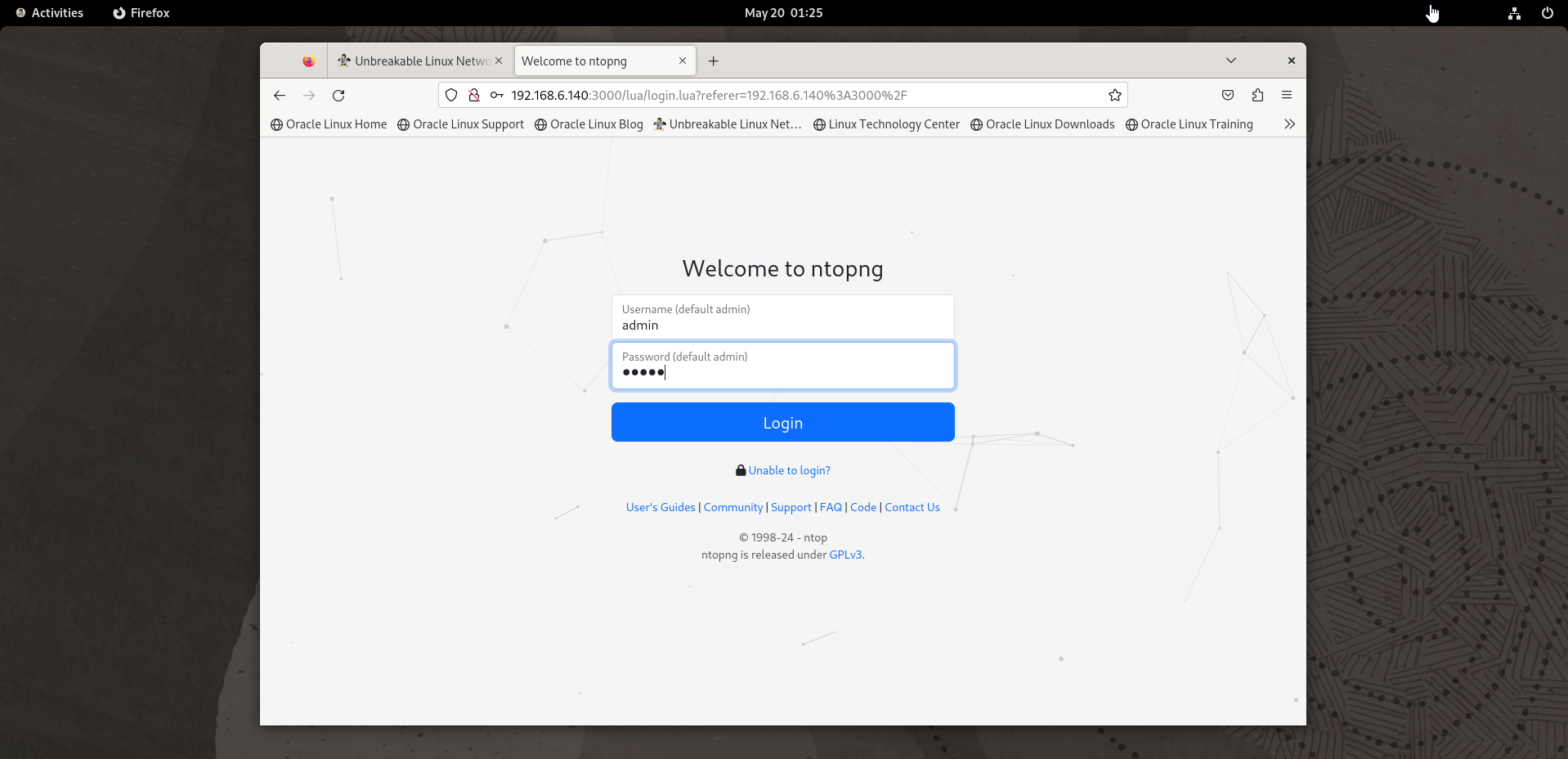
Task: Open the tracking protection shield icon
Action: (x=451, y=96)
